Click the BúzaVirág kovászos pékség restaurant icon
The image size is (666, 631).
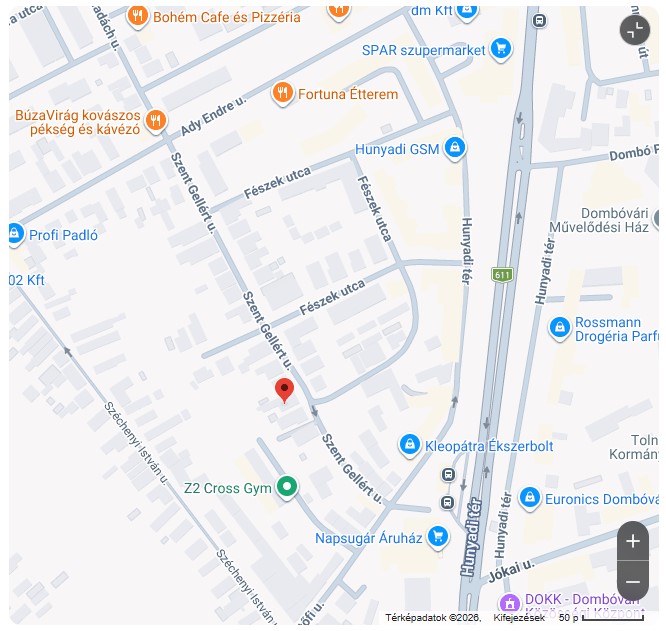[x=156, y=121]
